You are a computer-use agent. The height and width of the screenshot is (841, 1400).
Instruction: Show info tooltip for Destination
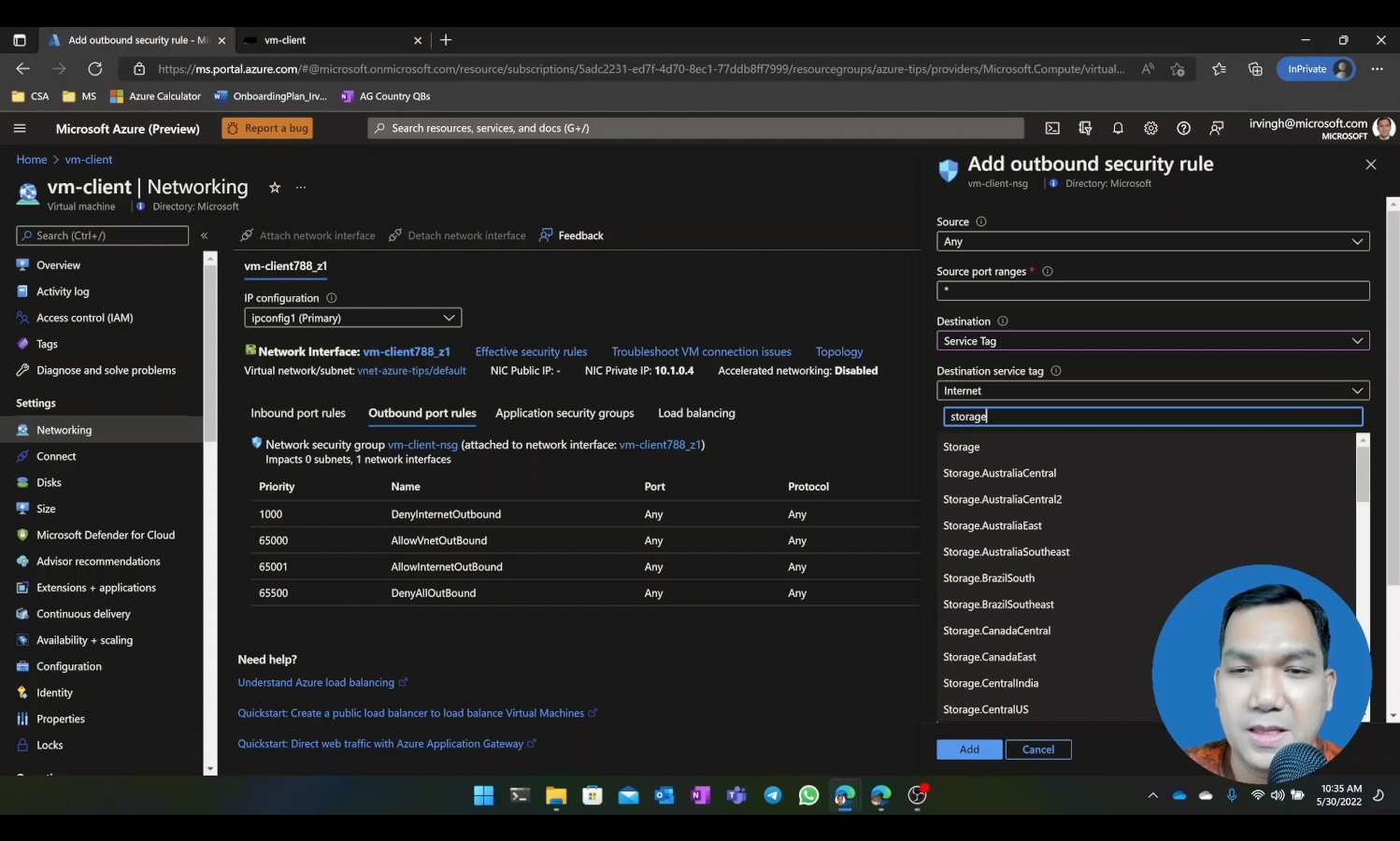click(1003, 321)
